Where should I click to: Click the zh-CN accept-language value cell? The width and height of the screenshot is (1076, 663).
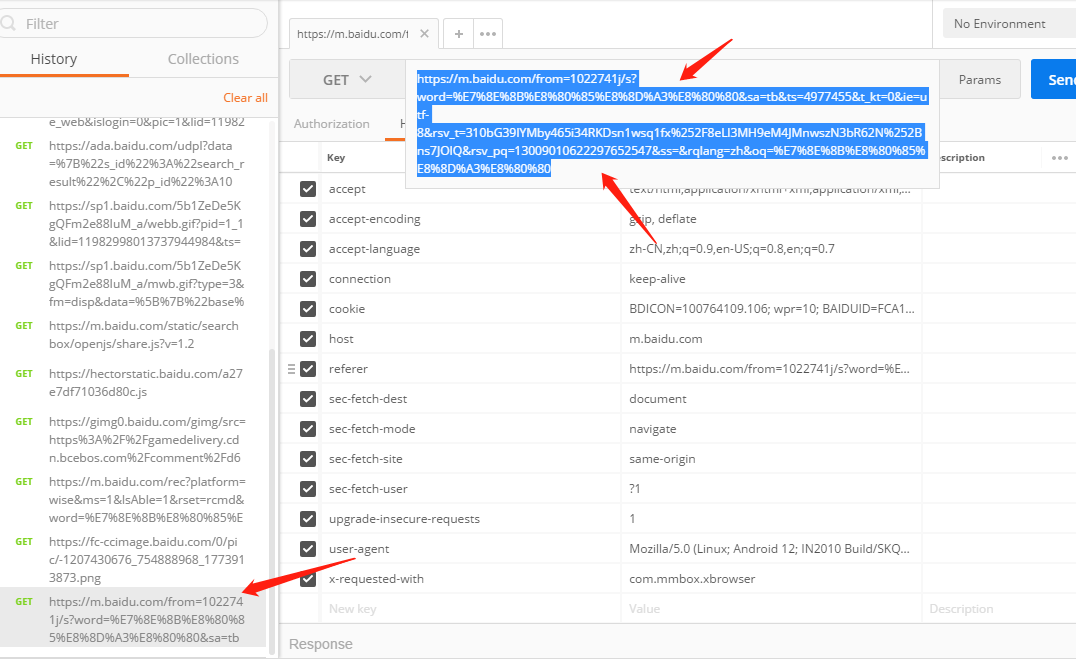click(771, 249)
